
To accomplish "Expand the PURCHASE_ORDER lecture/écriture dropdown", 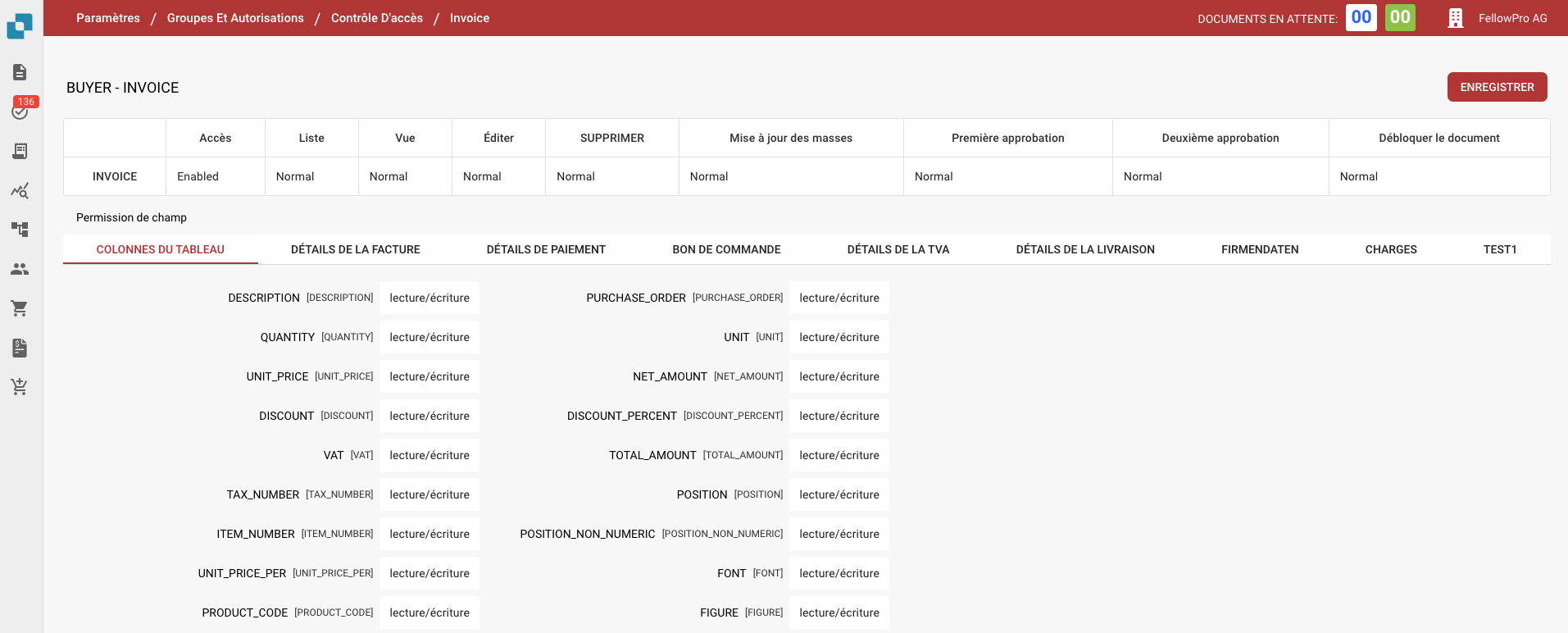I will coord(839,298).
